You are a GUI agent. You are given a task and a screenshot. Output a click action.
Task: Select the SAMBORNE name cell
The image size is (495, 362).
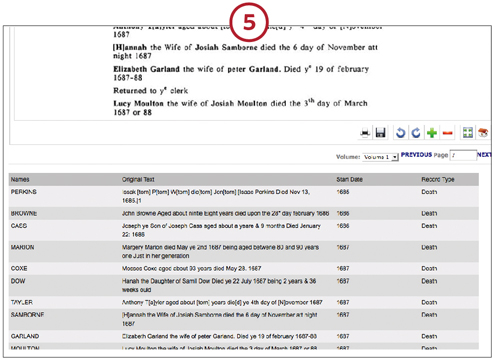[x=27, y=315]
